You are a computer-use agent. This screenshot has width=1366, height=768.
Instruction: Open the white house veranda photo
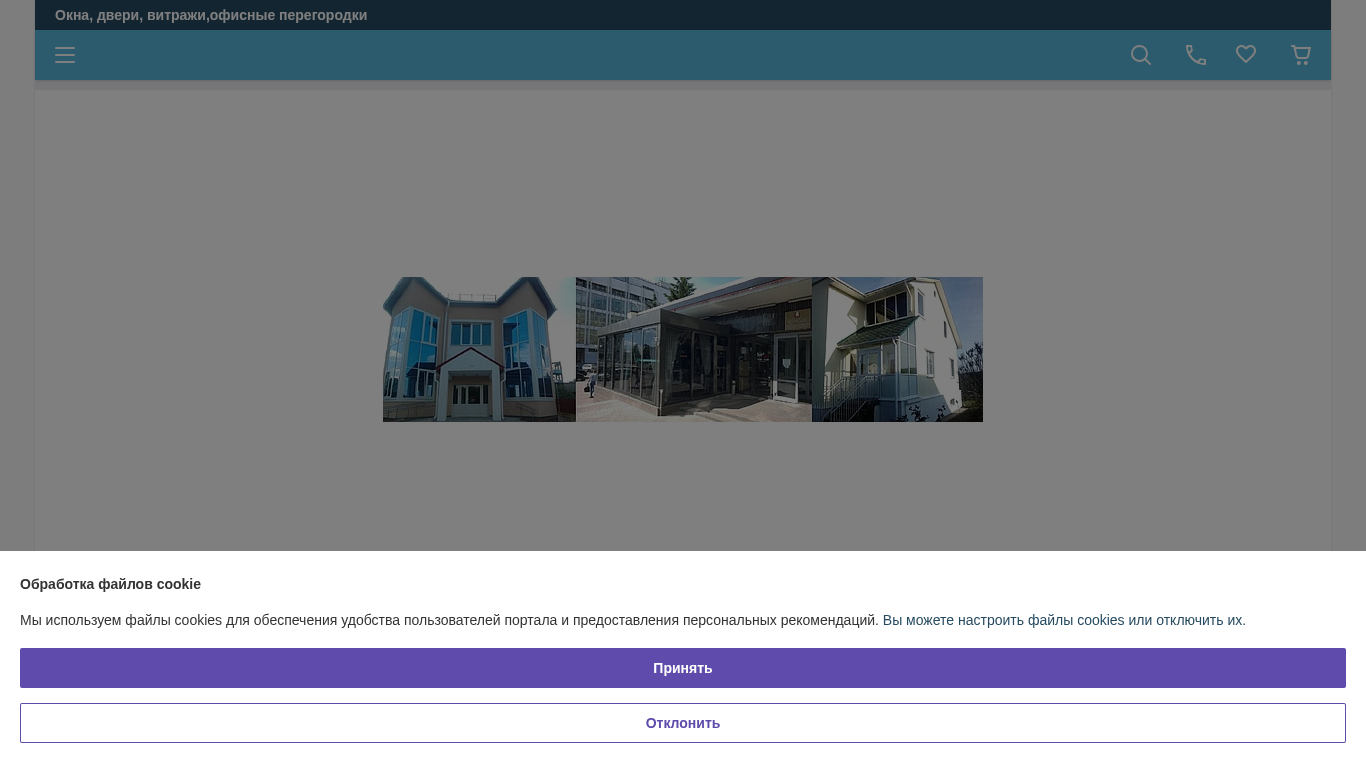click(897, 349)
